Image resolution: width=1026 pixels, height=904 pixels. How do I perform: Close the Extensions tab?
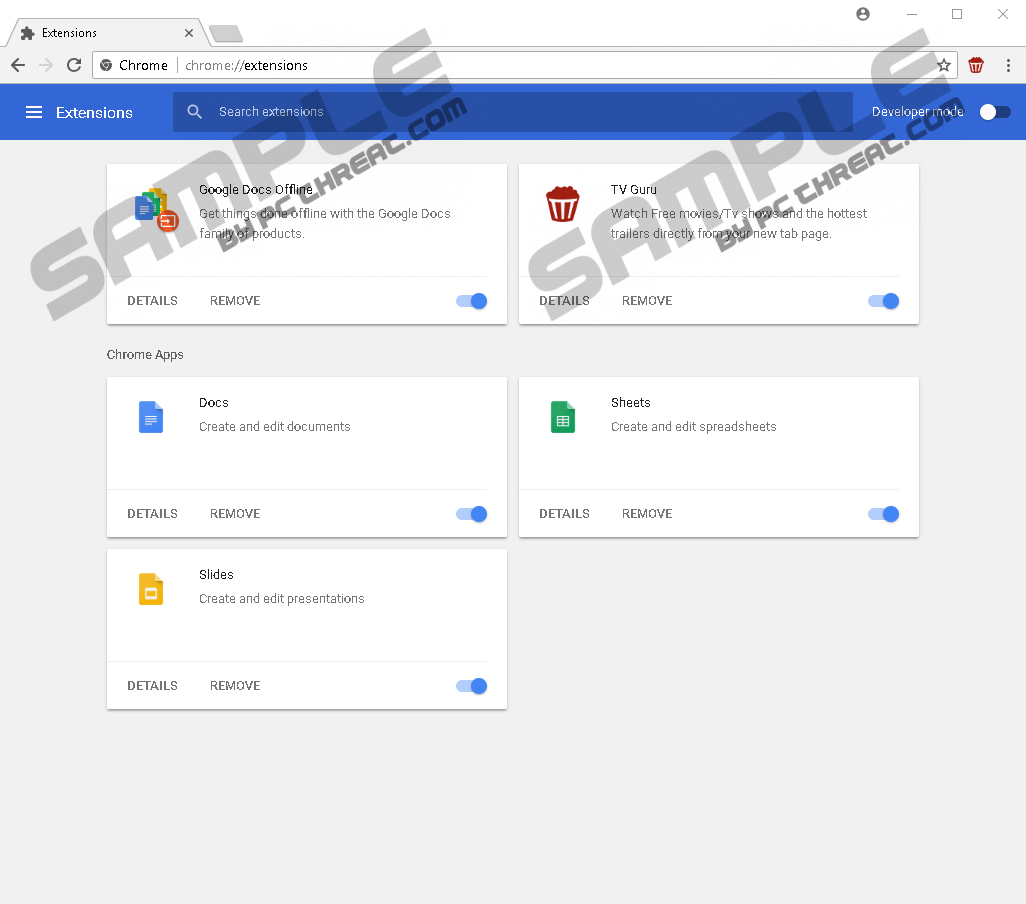pos(188,33)
